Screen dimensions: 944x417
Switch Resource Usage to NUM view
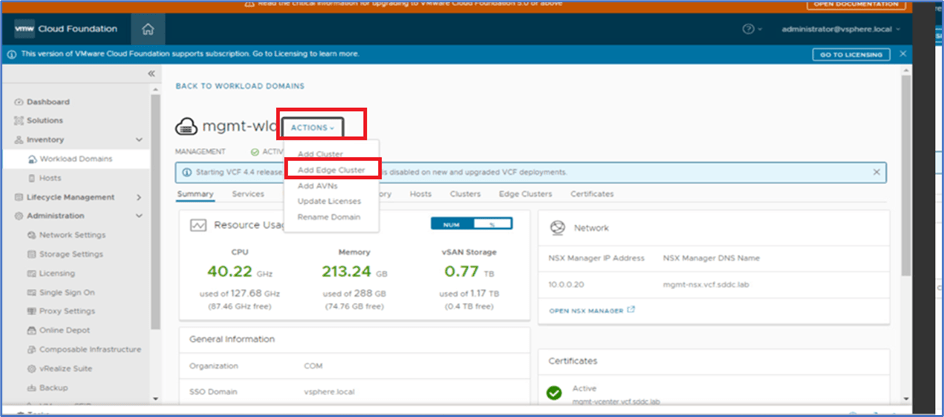tap(451, 223)
